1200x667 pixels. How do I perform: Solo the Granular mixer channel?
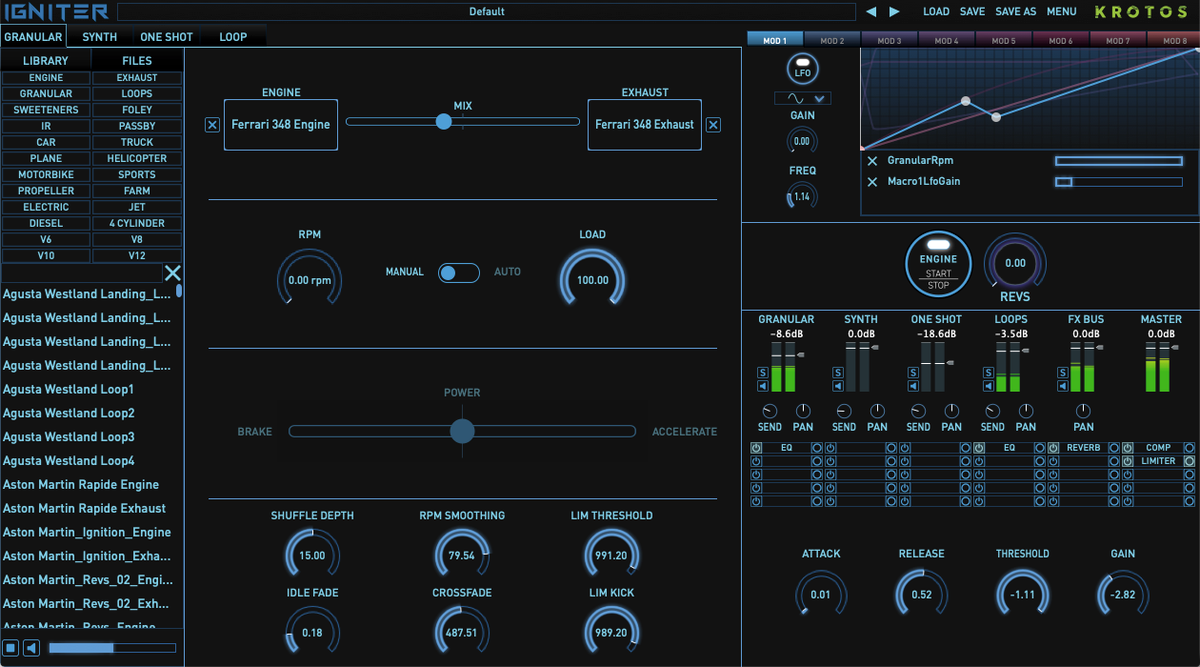[763, 373]
